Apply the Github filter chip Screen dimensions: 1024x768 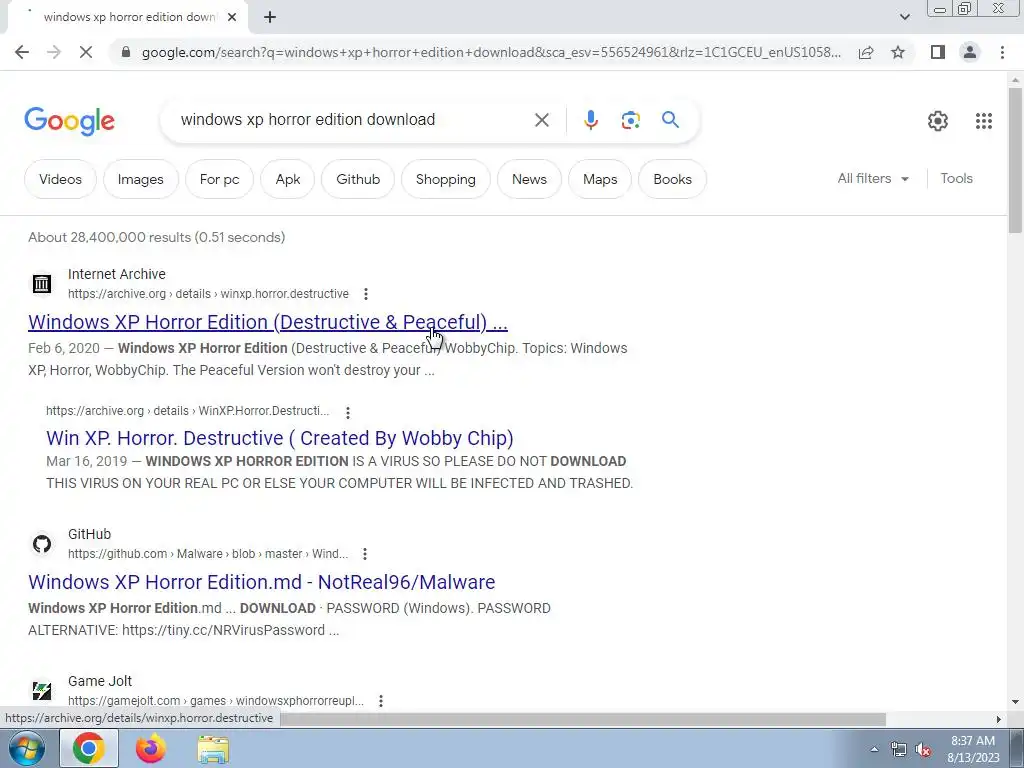[358, 179]
